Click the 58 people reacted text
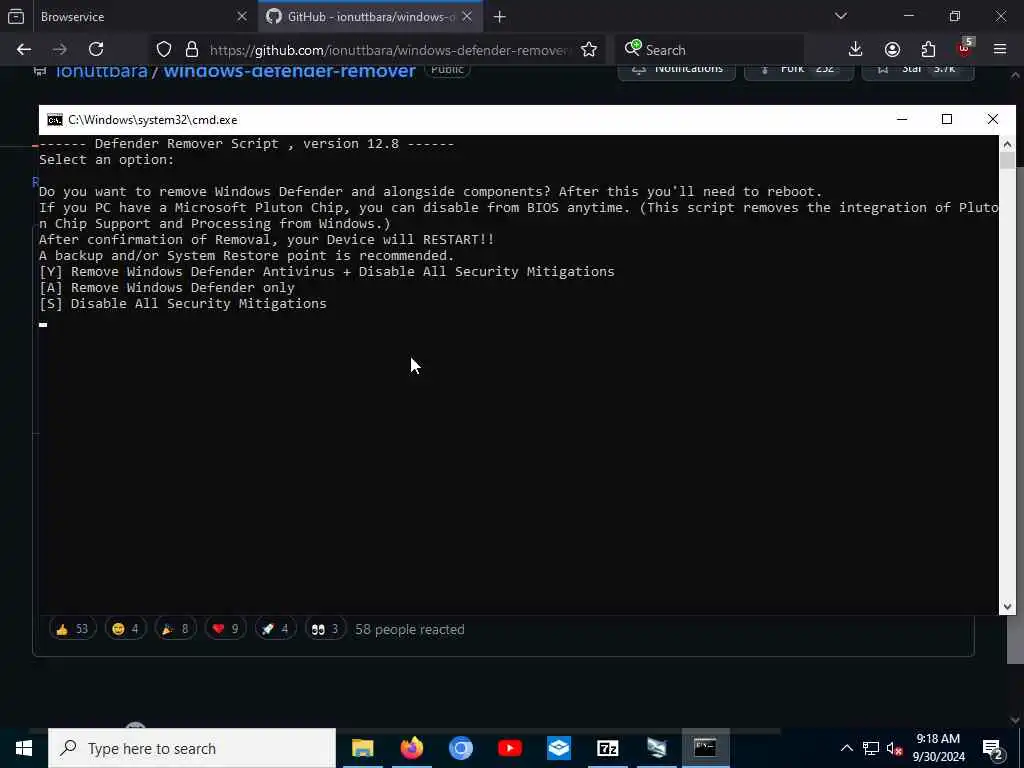1024x768 pixels. (x=409, y=630)
